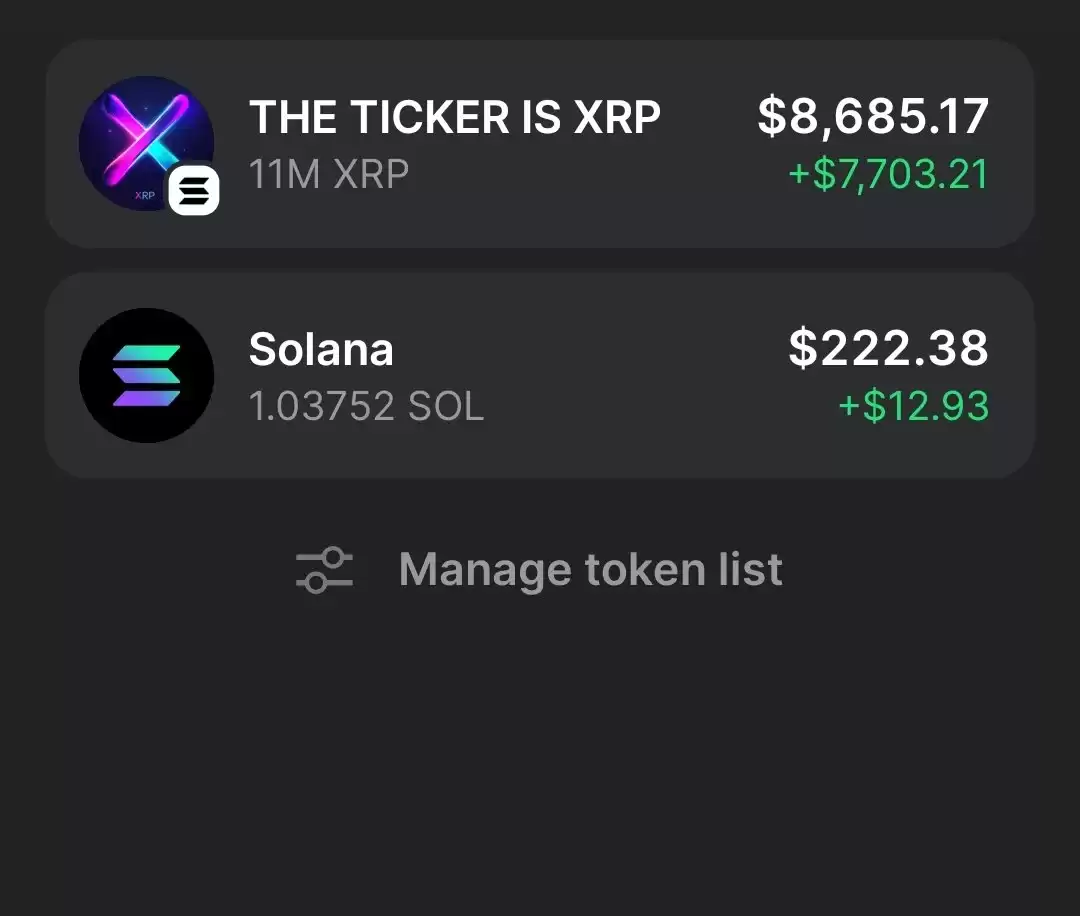Tap the +$12.93 Solana gain

click(914, 406)
